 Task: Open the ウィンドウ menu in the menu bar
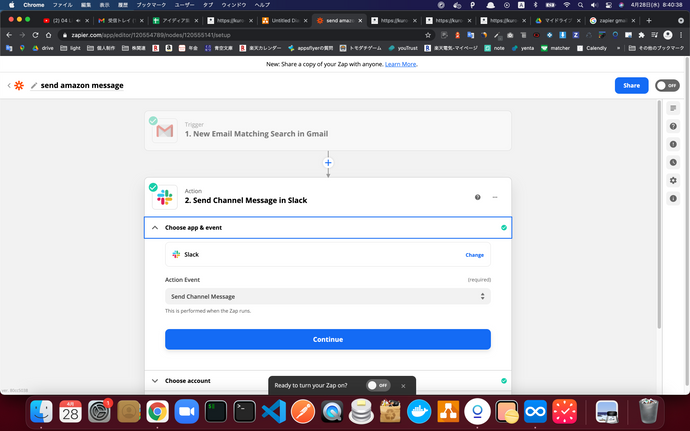coord(234,5)
